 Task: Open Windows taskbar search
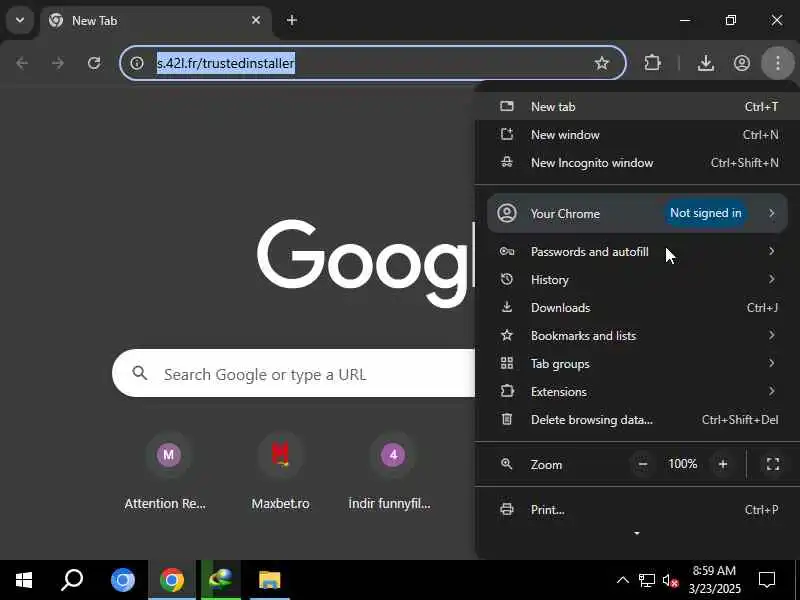72,580
